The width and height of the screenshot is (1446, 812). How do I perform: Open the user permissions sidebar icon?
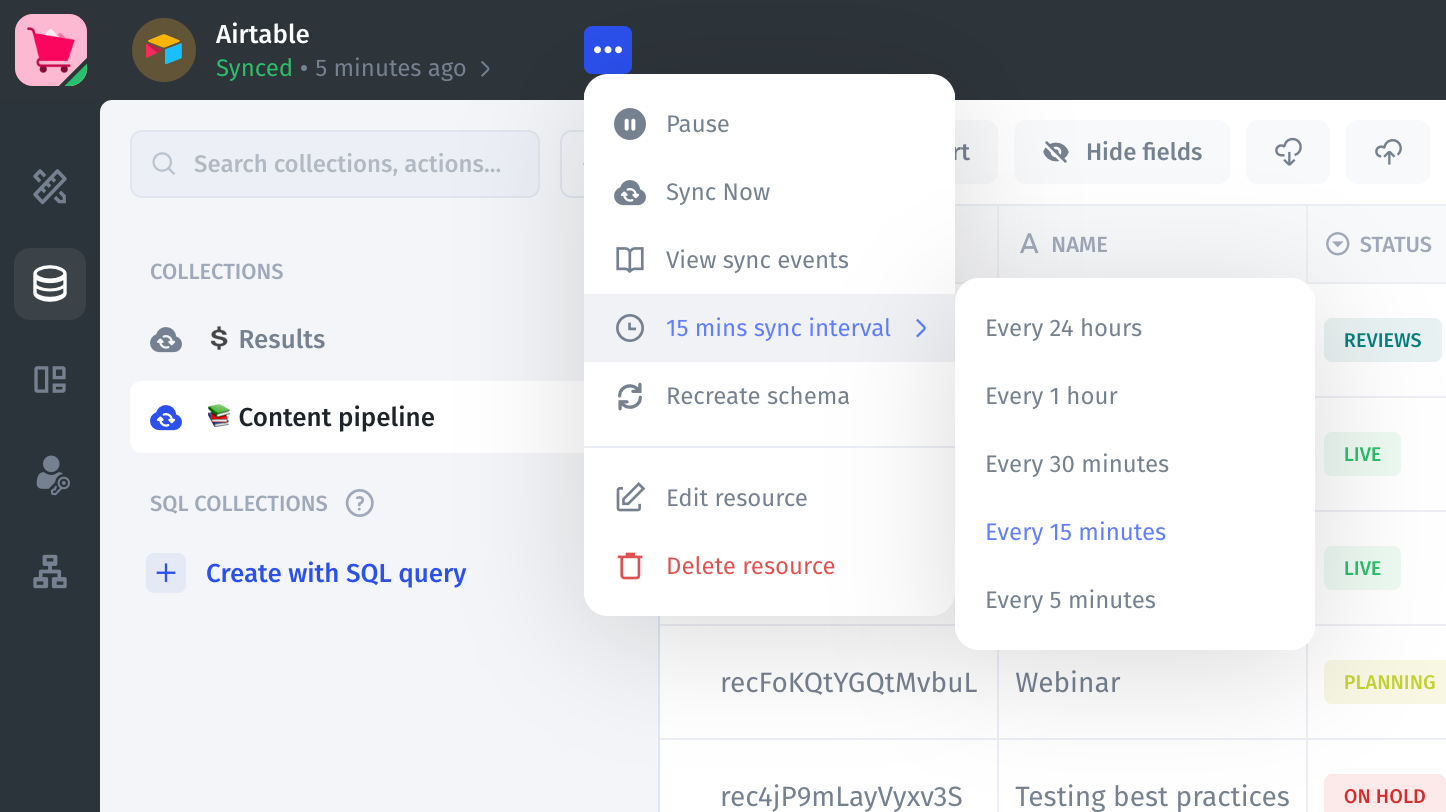tap(50, 476)
